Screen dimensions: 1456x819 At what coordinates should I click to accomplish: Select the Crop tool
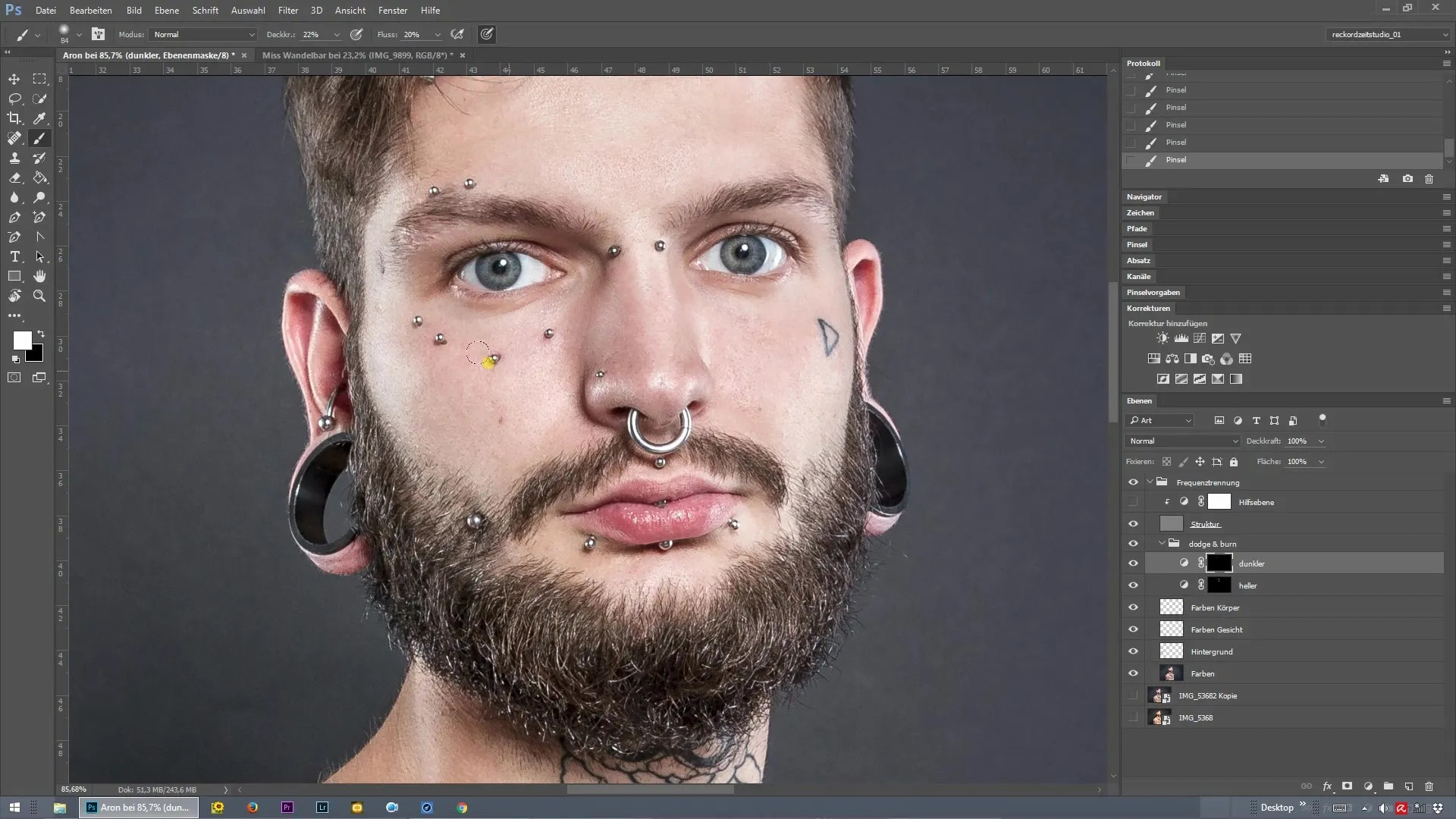14,118
